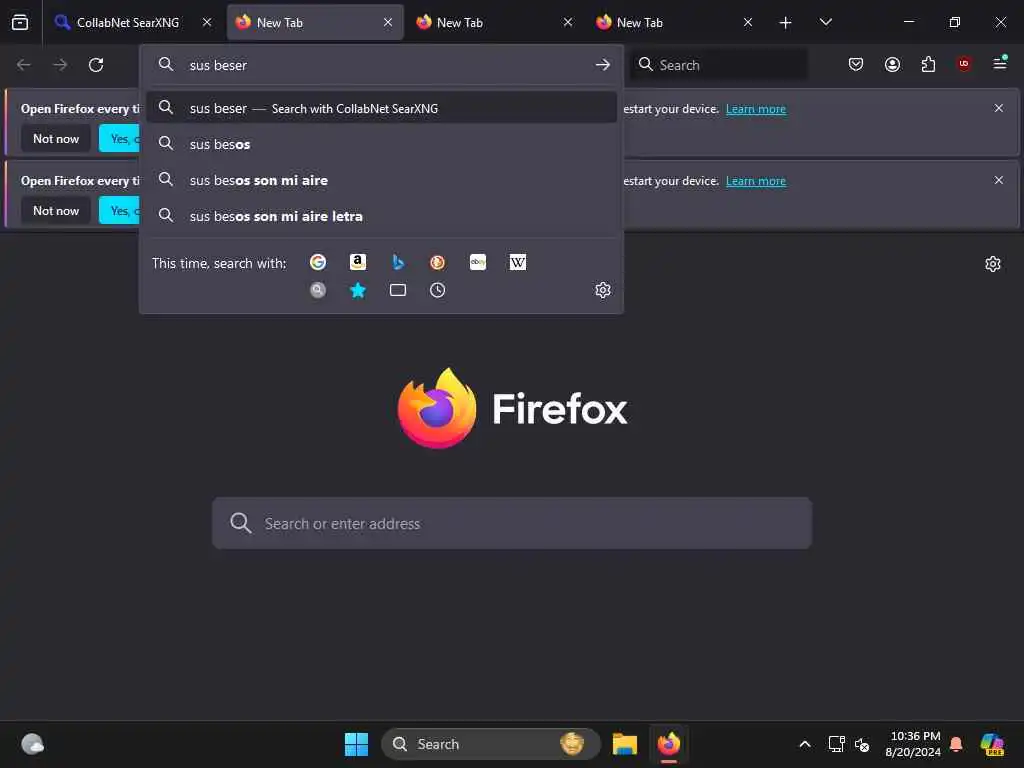The height and width of the screenshot is (768, 1024).
Task: Select the 'sus besos' suggestion
Action: click(x=381, y=144)
